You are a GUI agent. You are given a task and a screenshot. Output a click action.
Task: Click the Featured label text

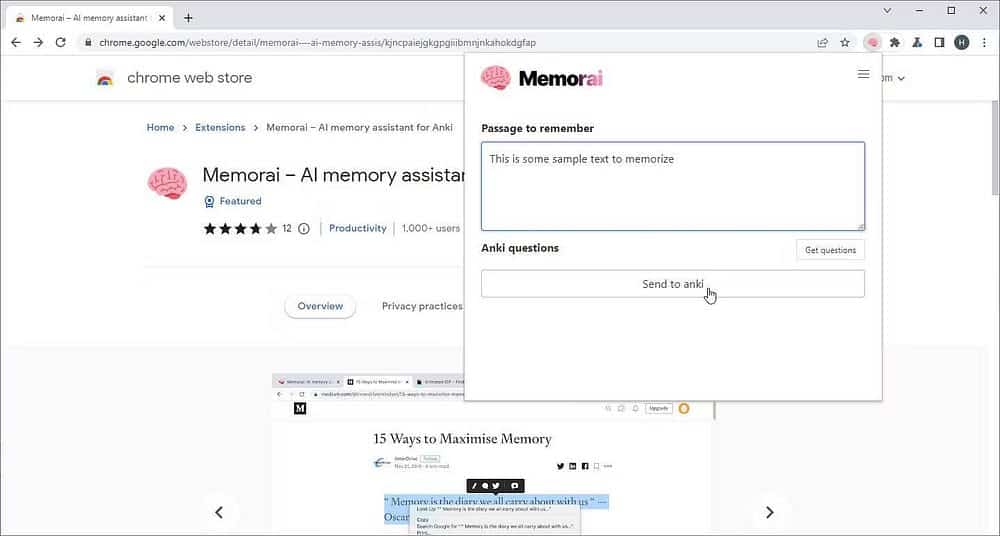(240, 201)
